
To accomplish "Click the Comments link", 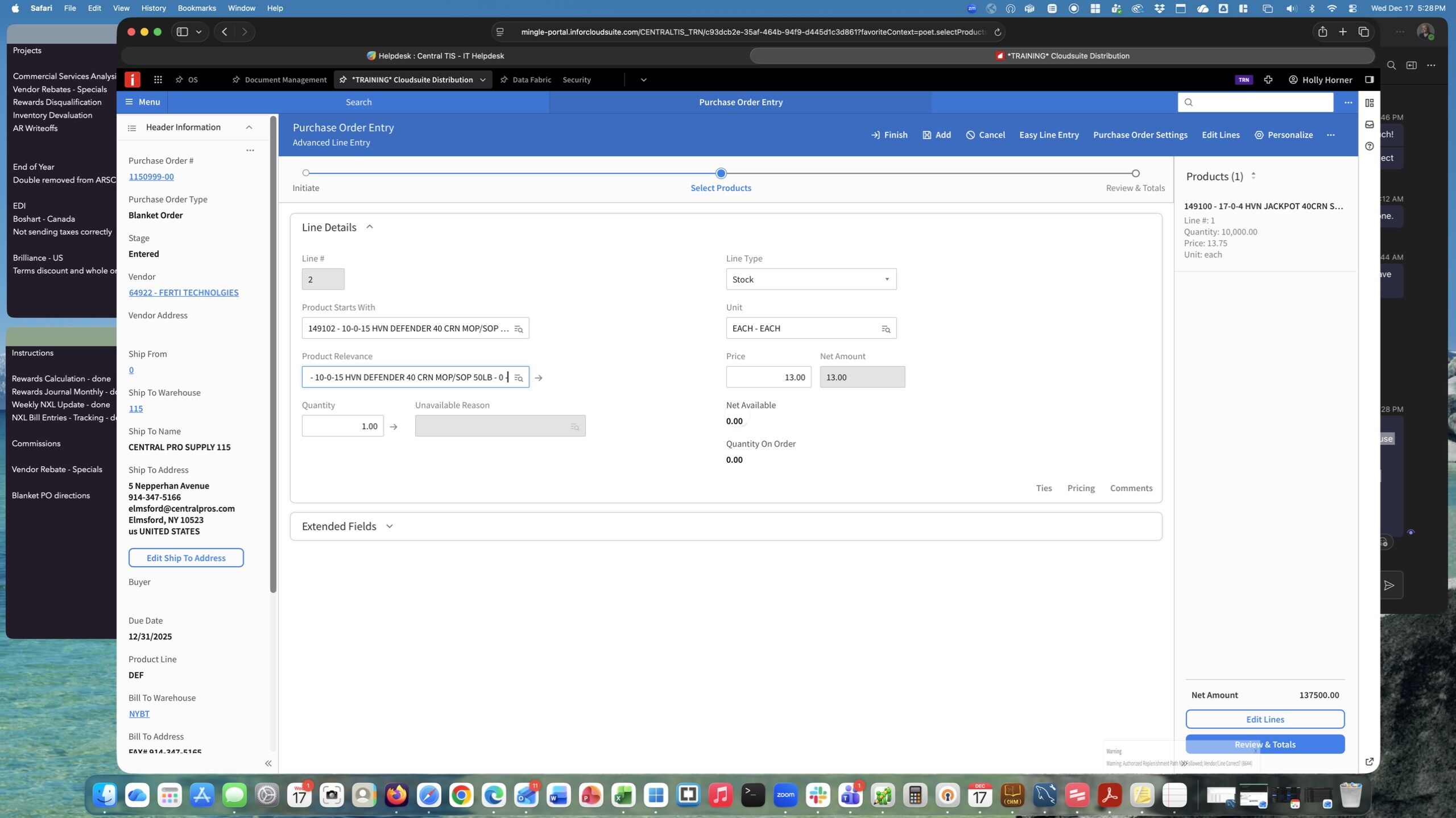I will 1131,488.
